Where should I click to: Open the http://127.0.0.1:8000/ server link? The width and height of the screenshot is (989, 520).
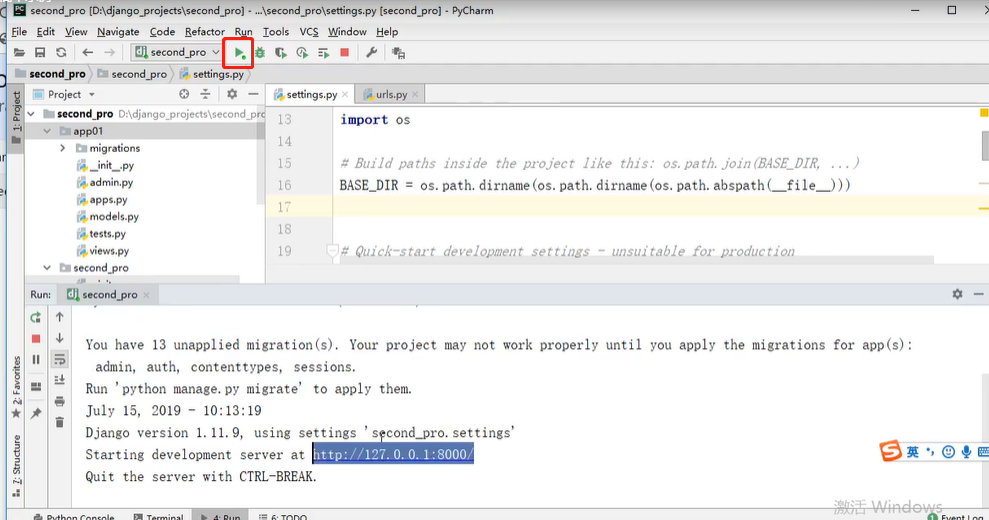point(393,454)
